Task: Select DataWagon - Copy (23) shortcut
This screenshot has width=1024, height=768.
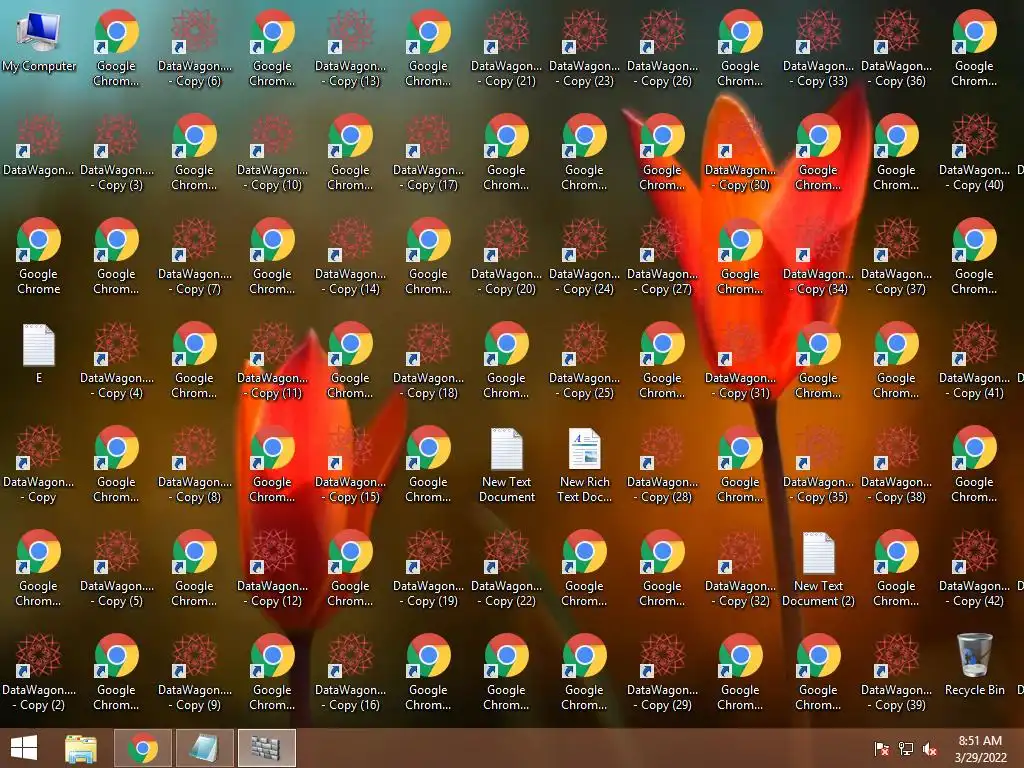Action: tap(584, 49)
